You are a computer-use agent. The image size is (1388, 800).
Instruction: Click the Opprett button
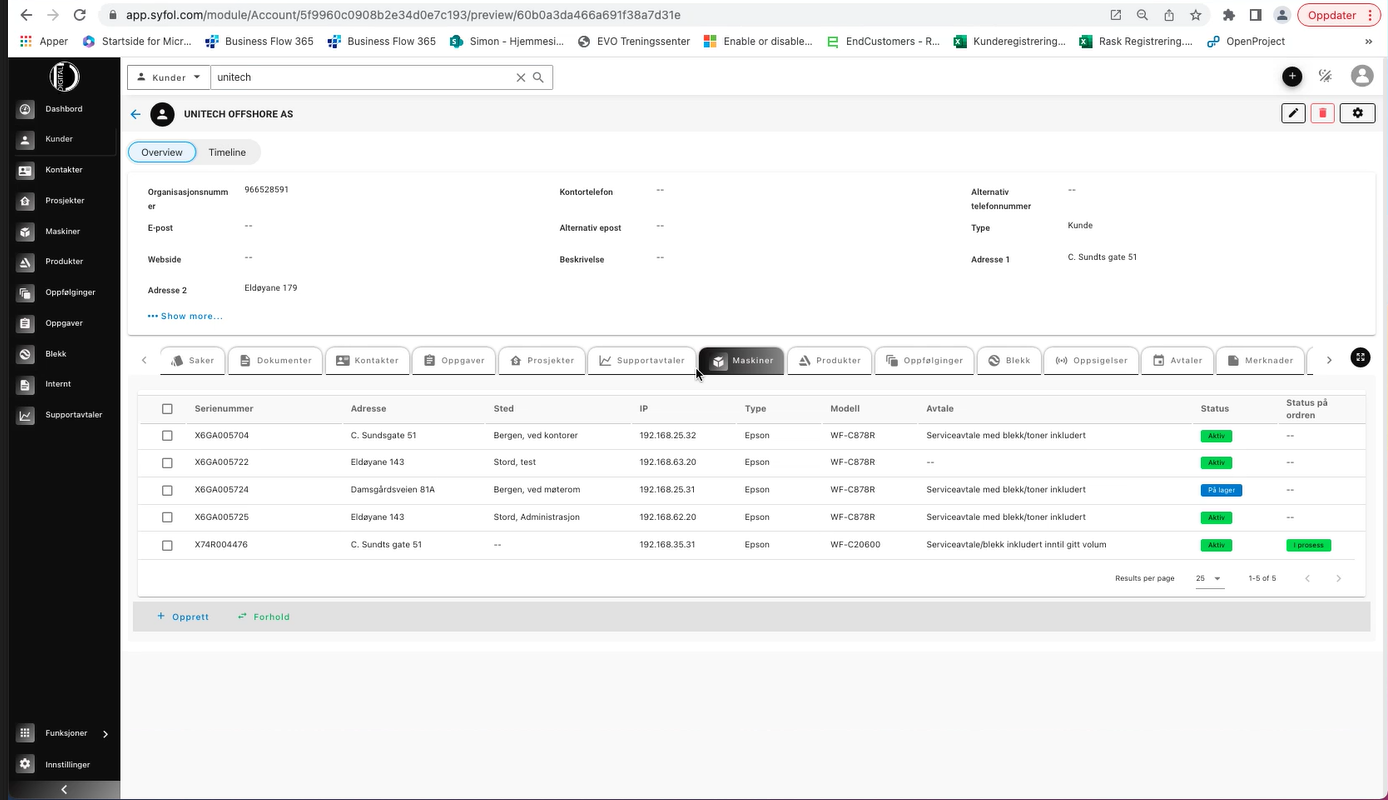click(183, 617)
